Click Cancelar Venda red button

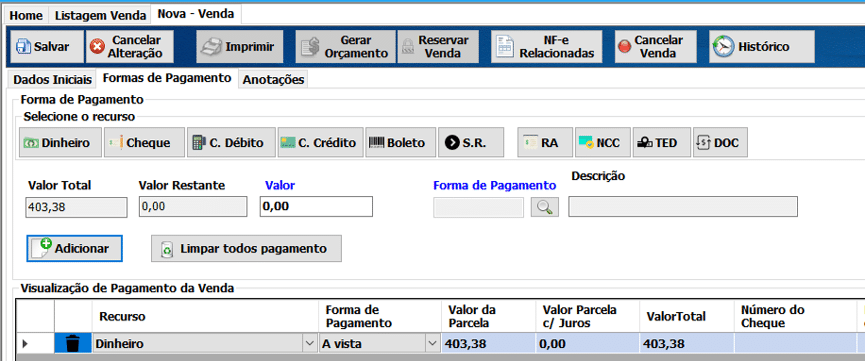pyautogui.click(x=655, y=47)
